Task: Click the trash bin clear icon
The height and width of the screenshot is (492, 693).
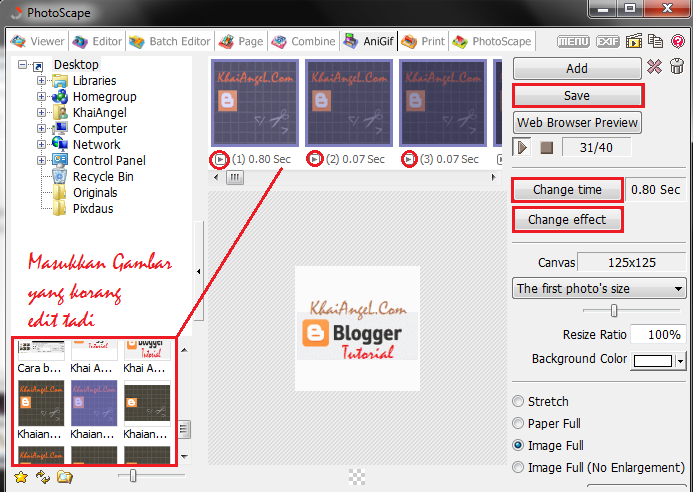Action: click(677, 67)
